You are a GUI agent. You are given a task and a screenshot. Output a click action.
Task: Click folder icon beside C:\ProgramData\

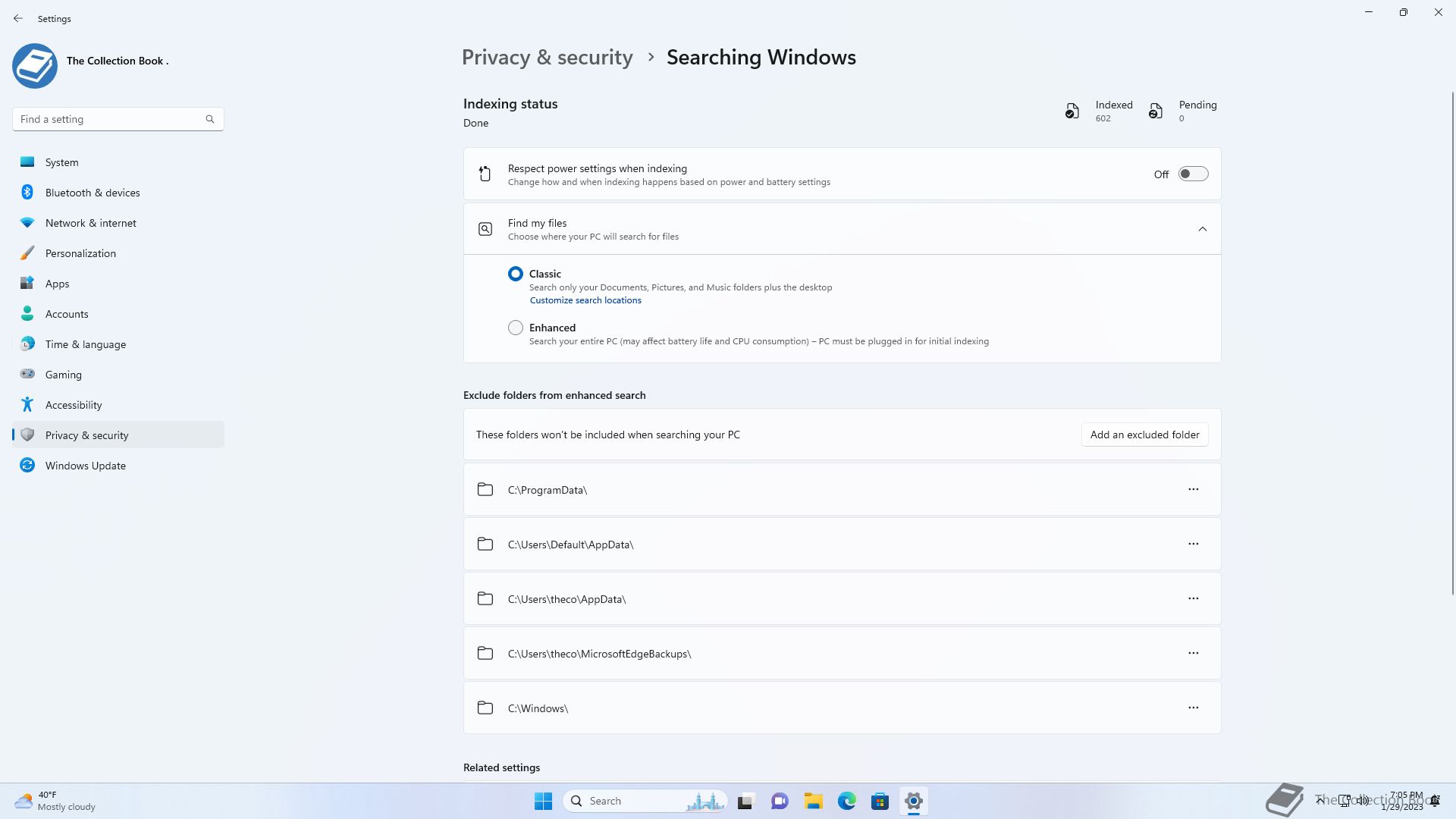click(485, 490)
